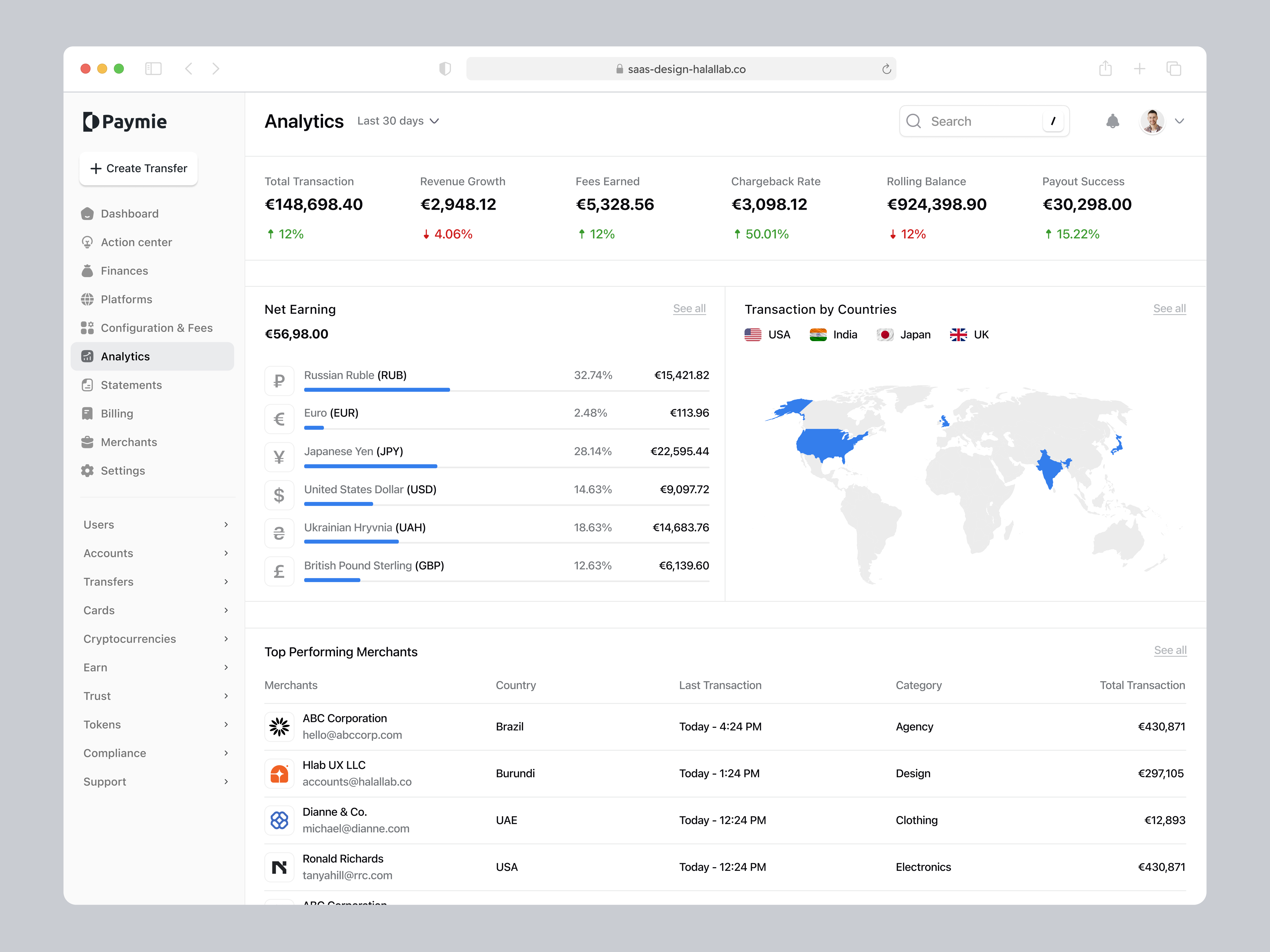Toggle Japan flag in country legend
The width and height of the screenshot is (1270, 952).
click(x=885, y=335)
